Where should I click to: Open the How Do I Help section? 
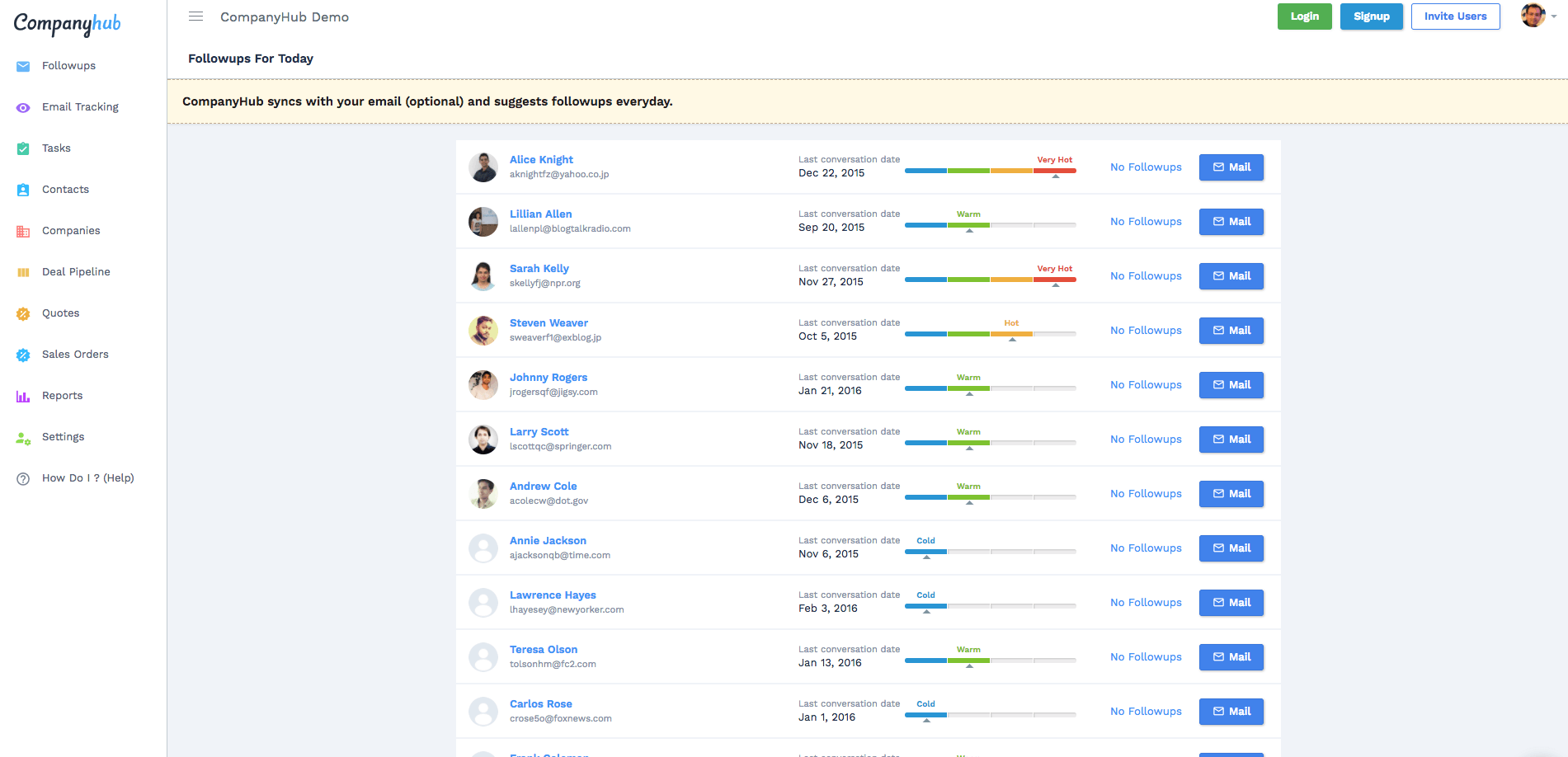tap(23, 478)
